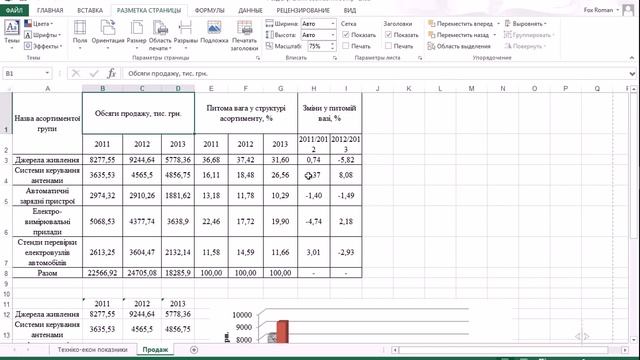This screenshot has width=640, height=360.
Task: Switch to the ВИД tab
Action: click(x=349, y=10)
